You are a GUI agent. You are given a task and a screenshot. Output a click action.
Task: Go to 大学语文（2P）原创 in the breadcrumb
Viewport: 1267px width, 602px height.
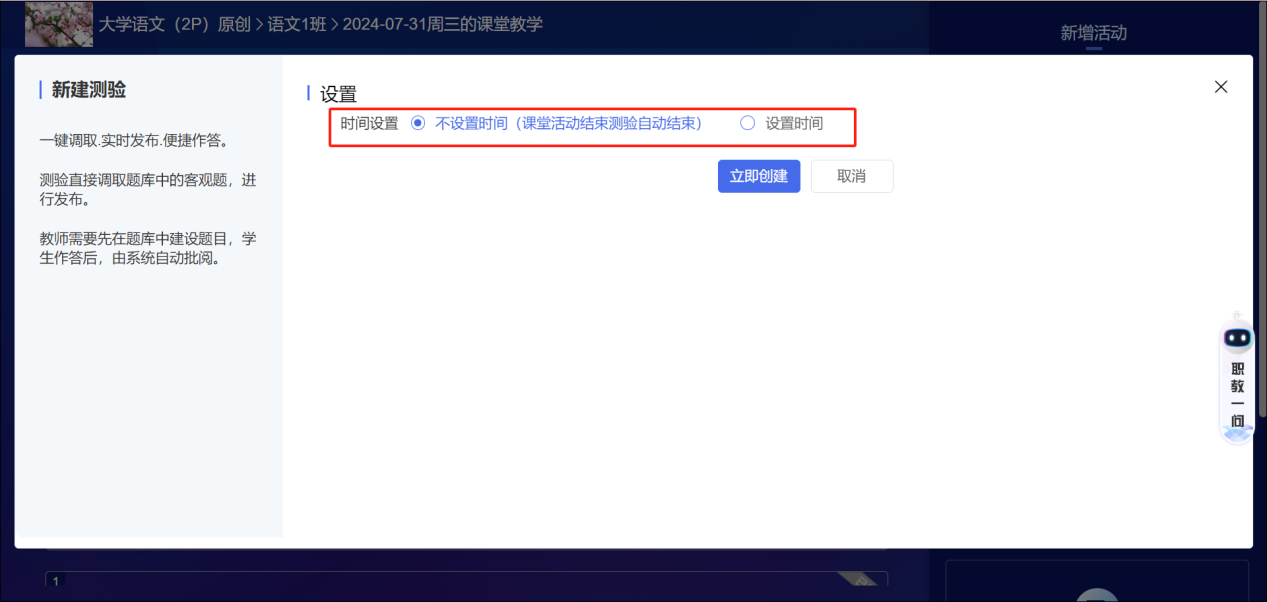[174, 24]
